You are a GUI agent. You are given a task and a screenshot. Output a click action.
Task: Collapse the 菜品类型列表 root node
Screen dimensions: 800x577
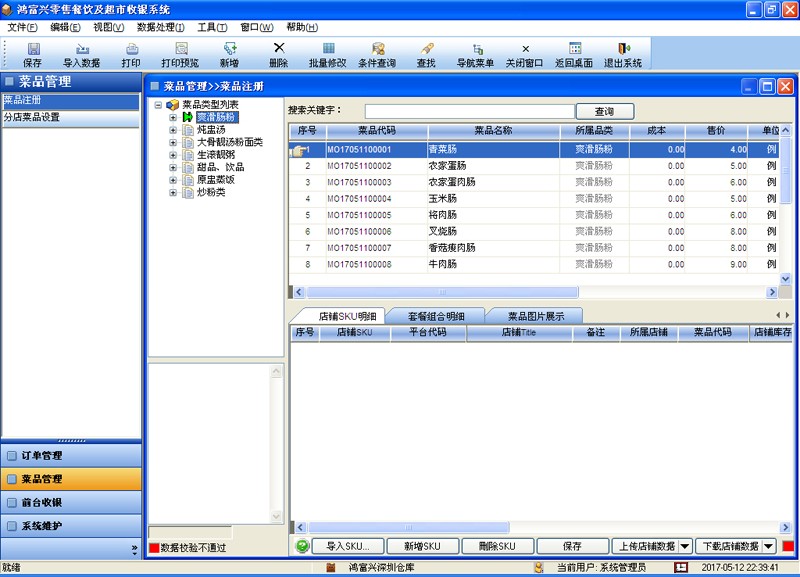pos(158,105)
